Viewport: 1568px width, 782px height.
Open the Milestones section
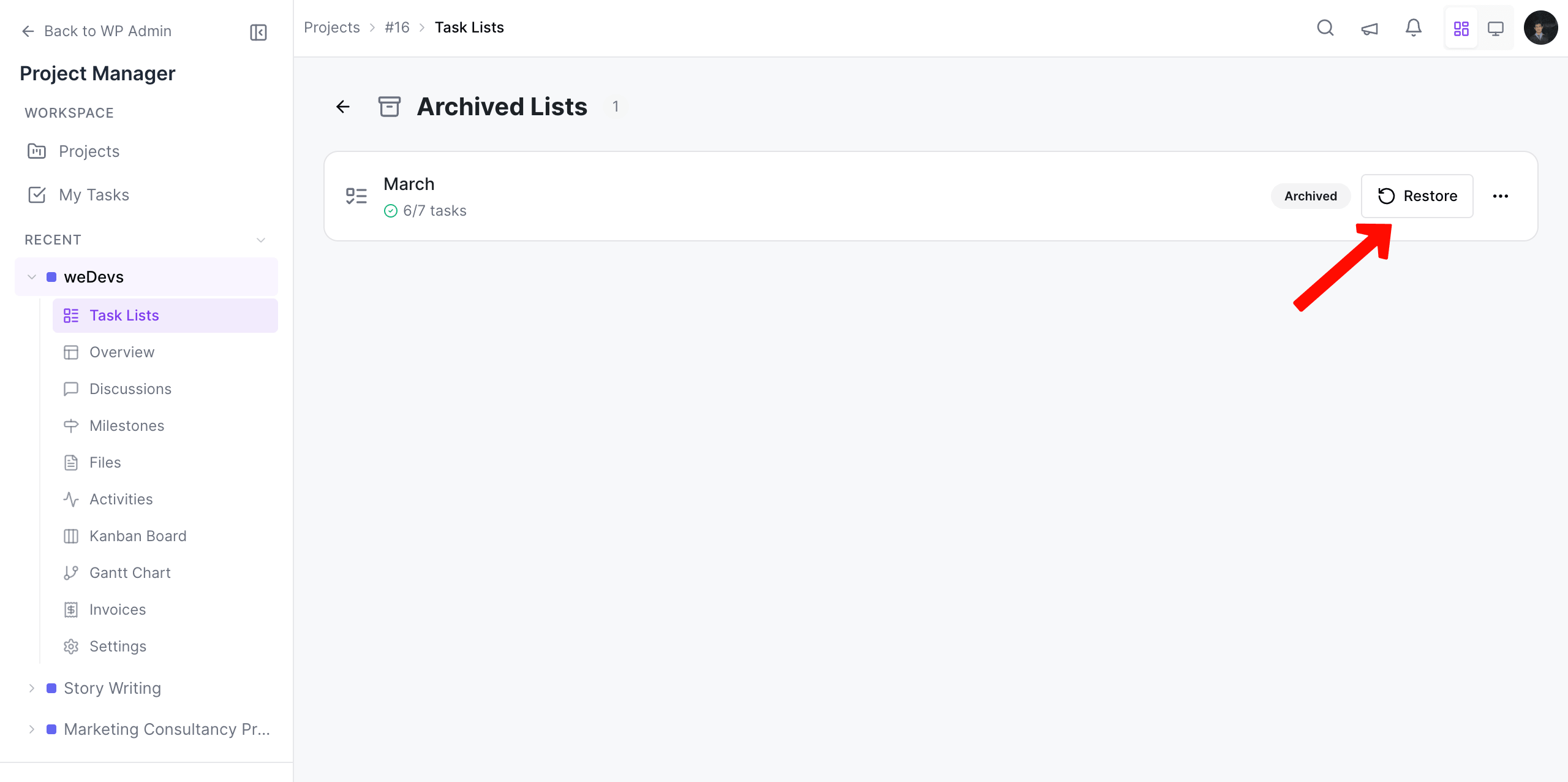coord(126,425)
